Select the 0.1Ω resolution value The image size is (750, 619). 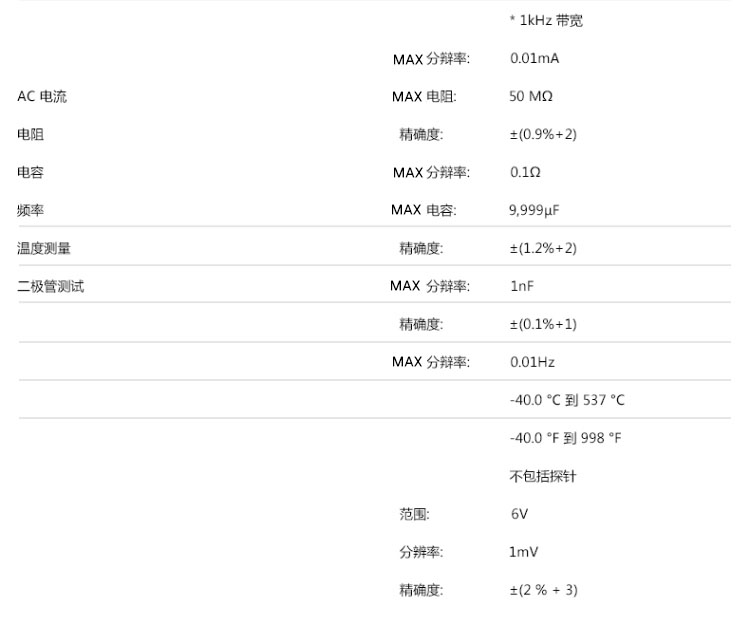(x=525, y=173)
